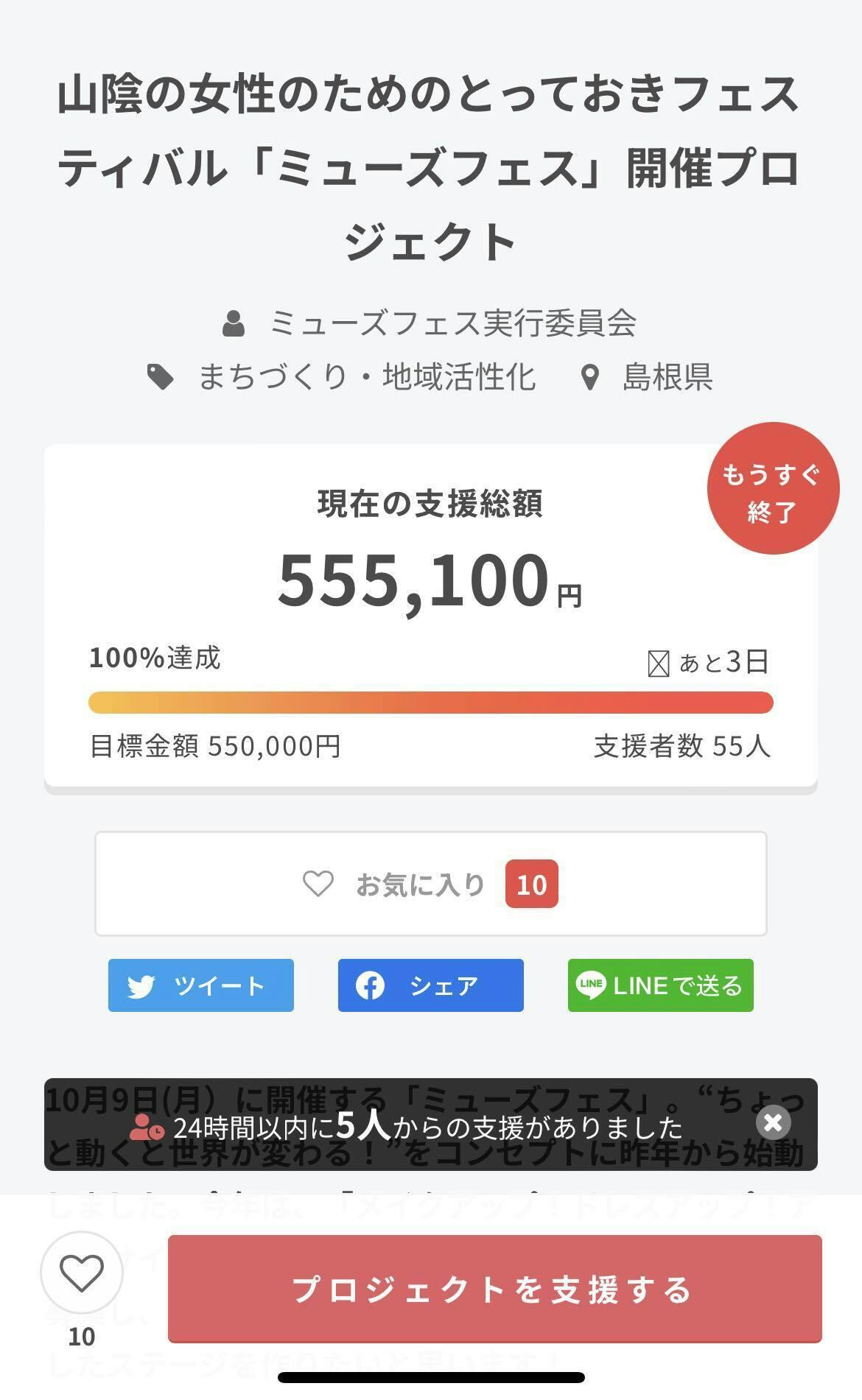Click the red favorites count badge showing 10
The height and width of the screenshot is (1400, 862).
pos(531,884)
